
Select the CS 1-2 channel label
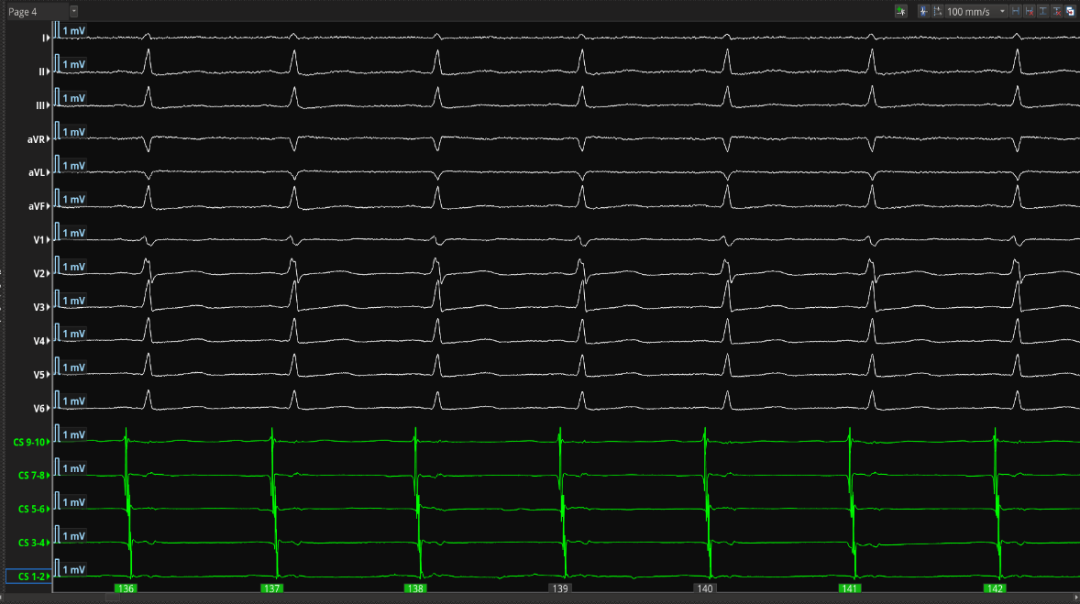pos(27,577)
